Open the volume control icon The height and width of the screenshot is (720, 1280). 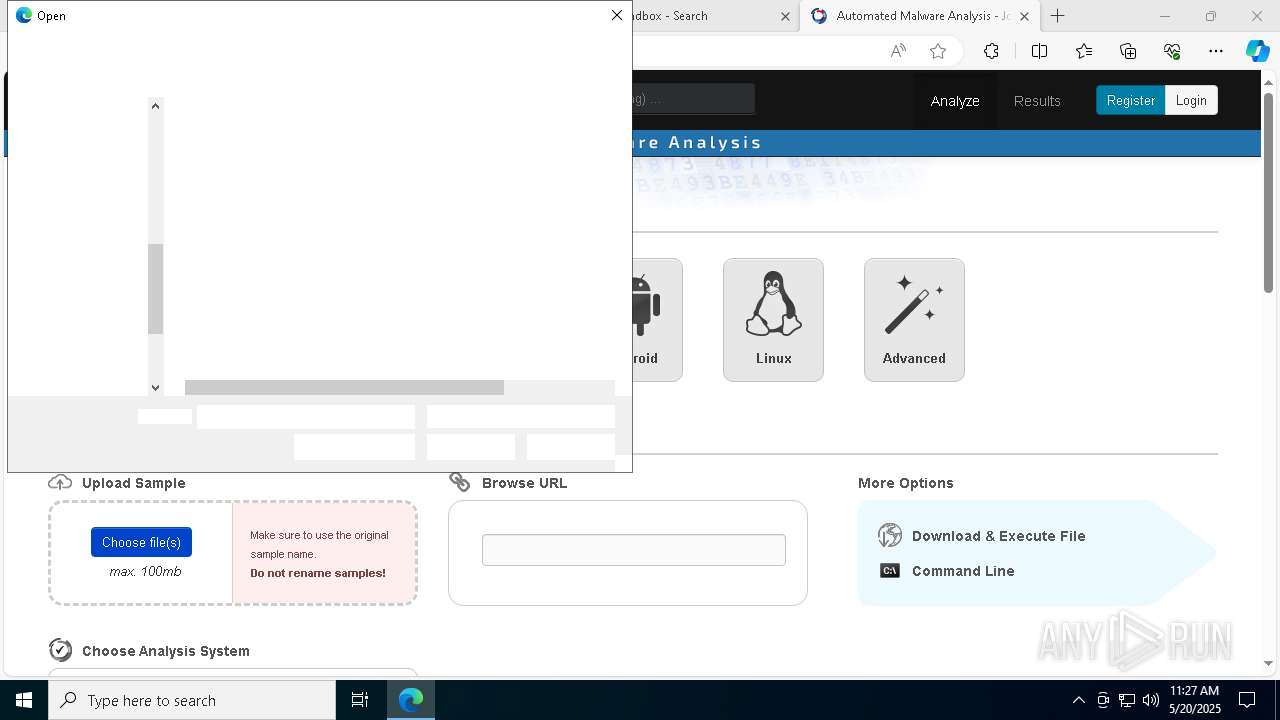(x=1150, y=700)
